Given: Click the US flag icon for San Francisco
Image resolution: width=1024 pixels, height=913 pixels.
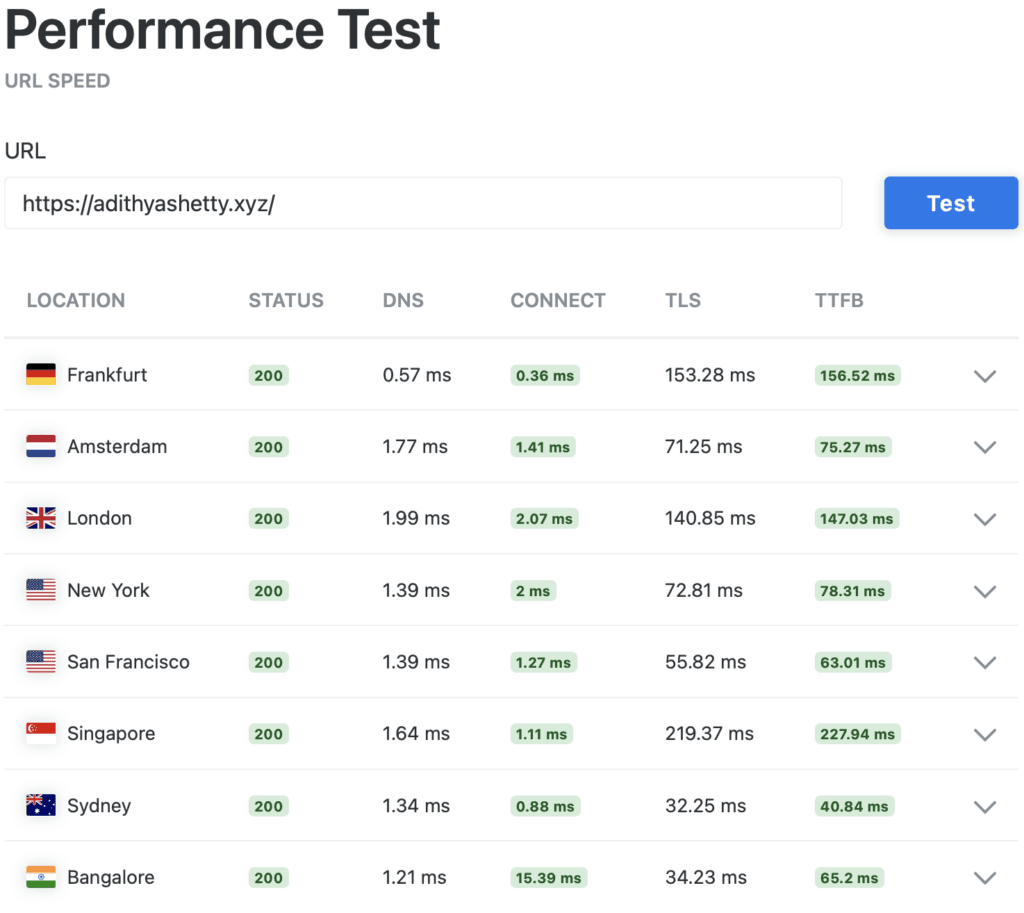Looking at the screenshot, I should 40,662.
